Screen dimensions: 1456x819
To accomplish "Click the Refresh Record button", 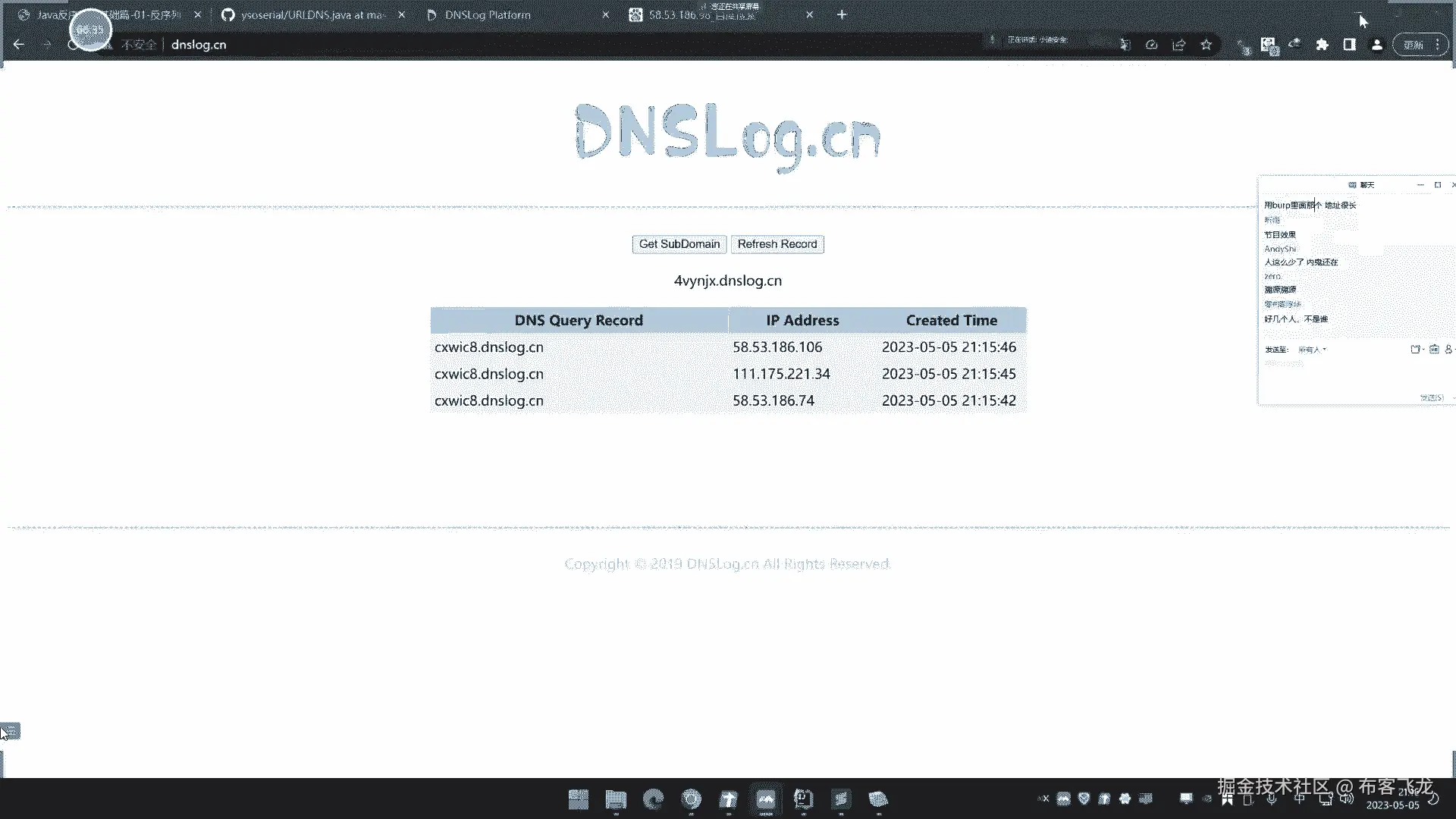I will [x=777, y=244].
